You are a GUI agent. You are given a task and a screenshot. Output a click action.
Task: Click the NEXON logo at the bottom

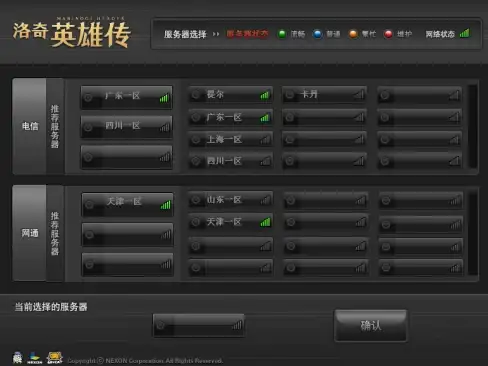pyautogui.click(x=35, y=358)
